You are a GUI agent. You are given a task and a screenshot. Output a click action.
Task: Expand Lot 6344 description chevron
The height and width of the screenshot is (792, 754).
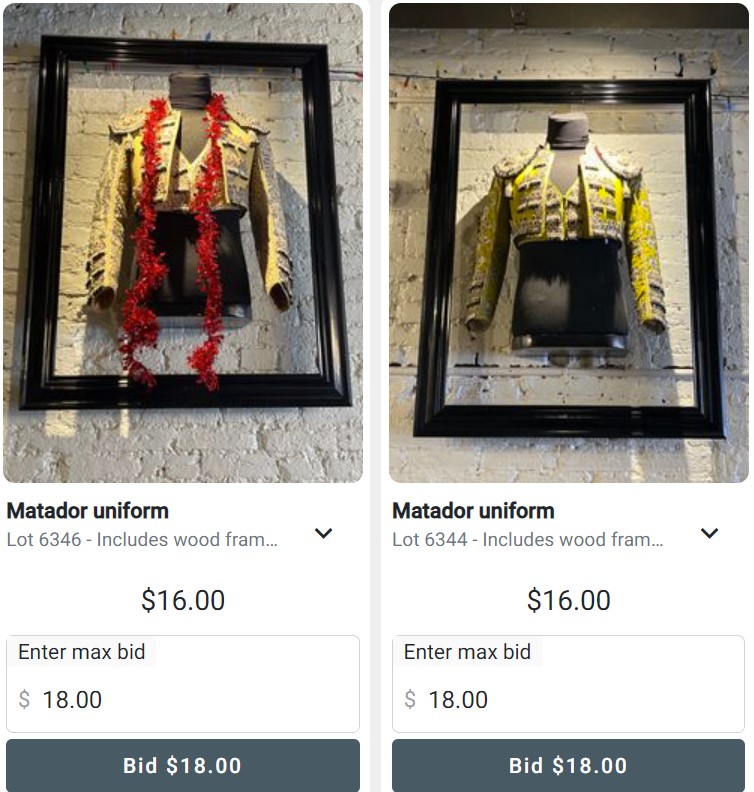point(709,533)
